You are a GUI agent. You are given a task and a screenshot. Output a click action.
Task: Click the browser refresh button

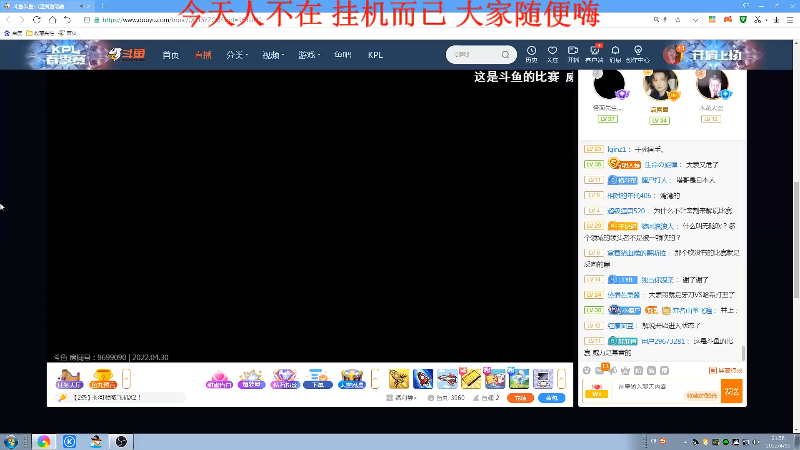coord(37,20)
